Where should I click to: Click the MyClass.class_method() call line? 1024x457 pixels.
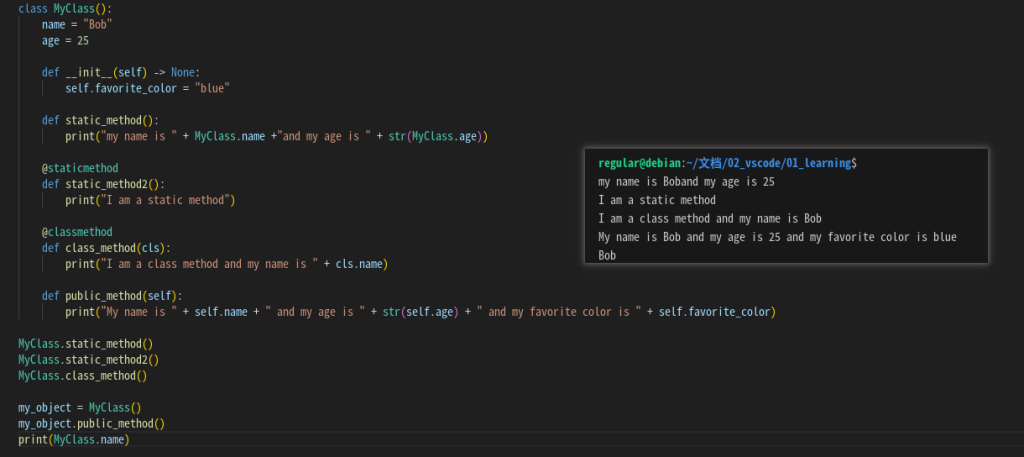pyautogui.click(x=82, y=375)
